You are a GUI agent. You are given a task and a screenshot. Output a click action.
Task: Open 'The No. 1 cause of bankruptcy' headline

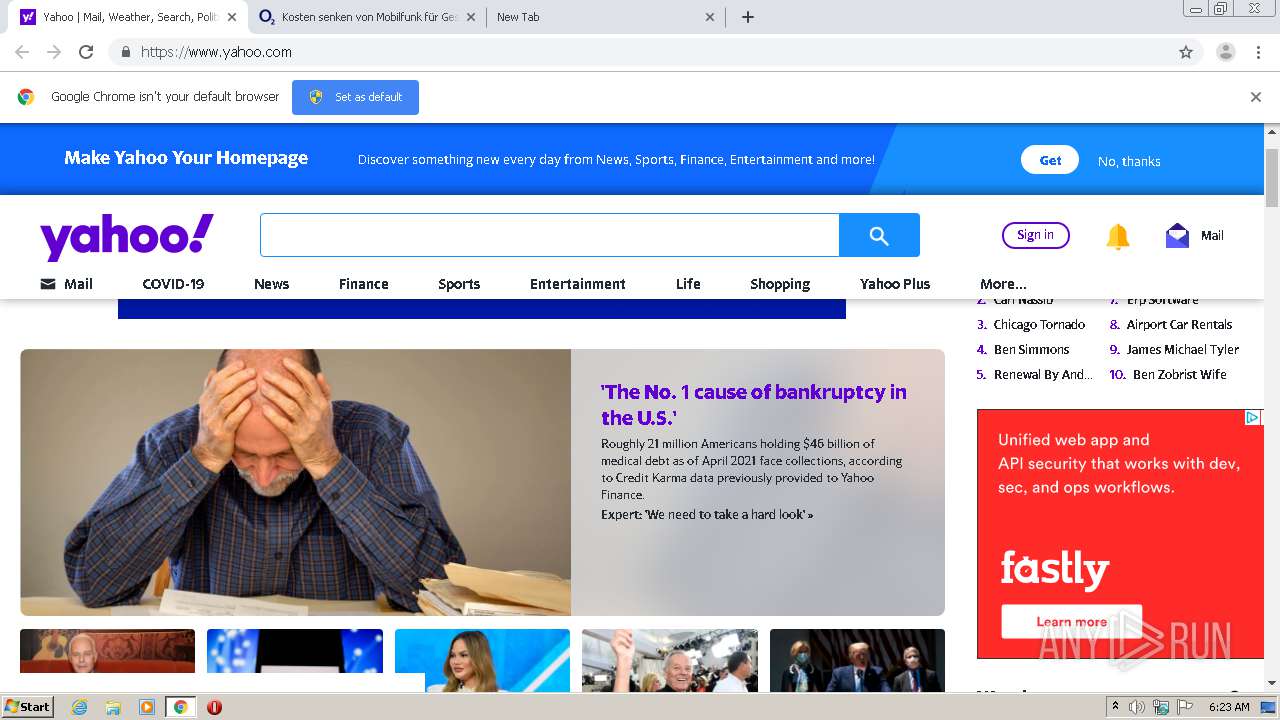pos(754,404)
